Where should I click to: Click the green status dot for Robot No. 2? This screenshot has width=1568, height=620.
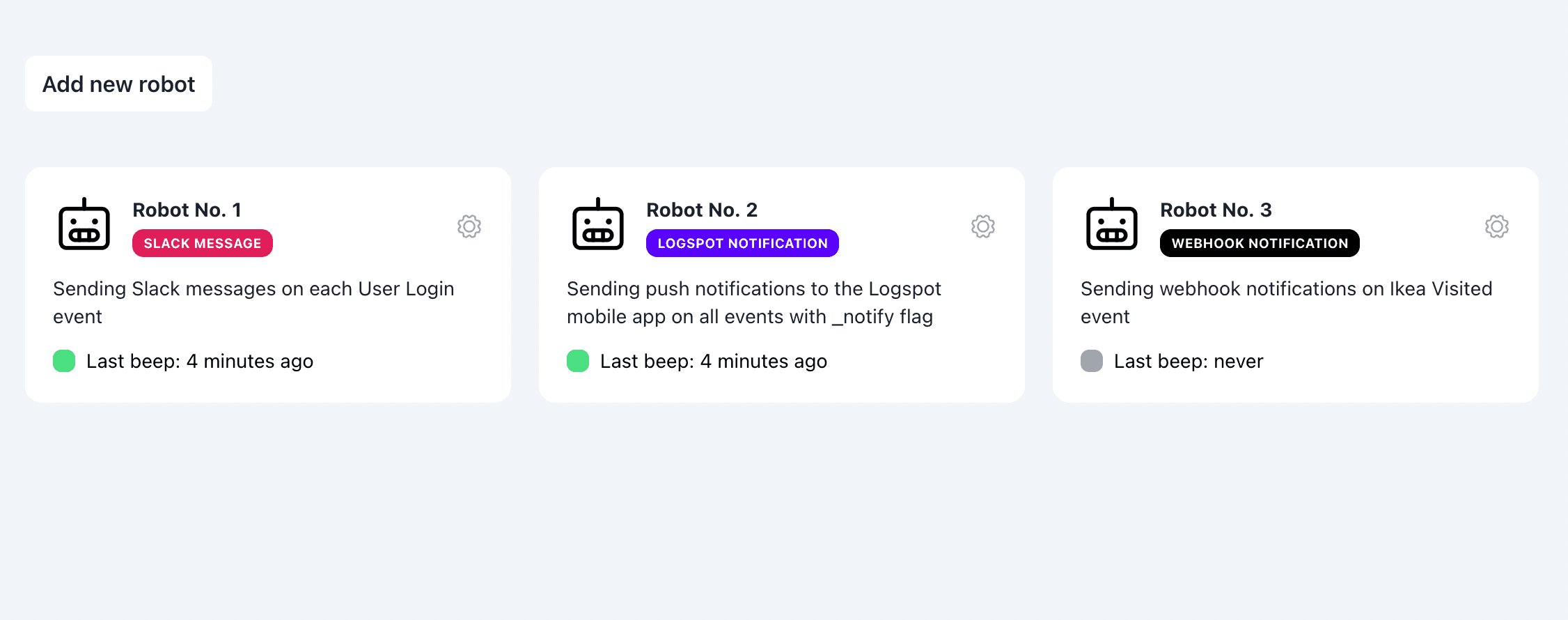point(578,361)
